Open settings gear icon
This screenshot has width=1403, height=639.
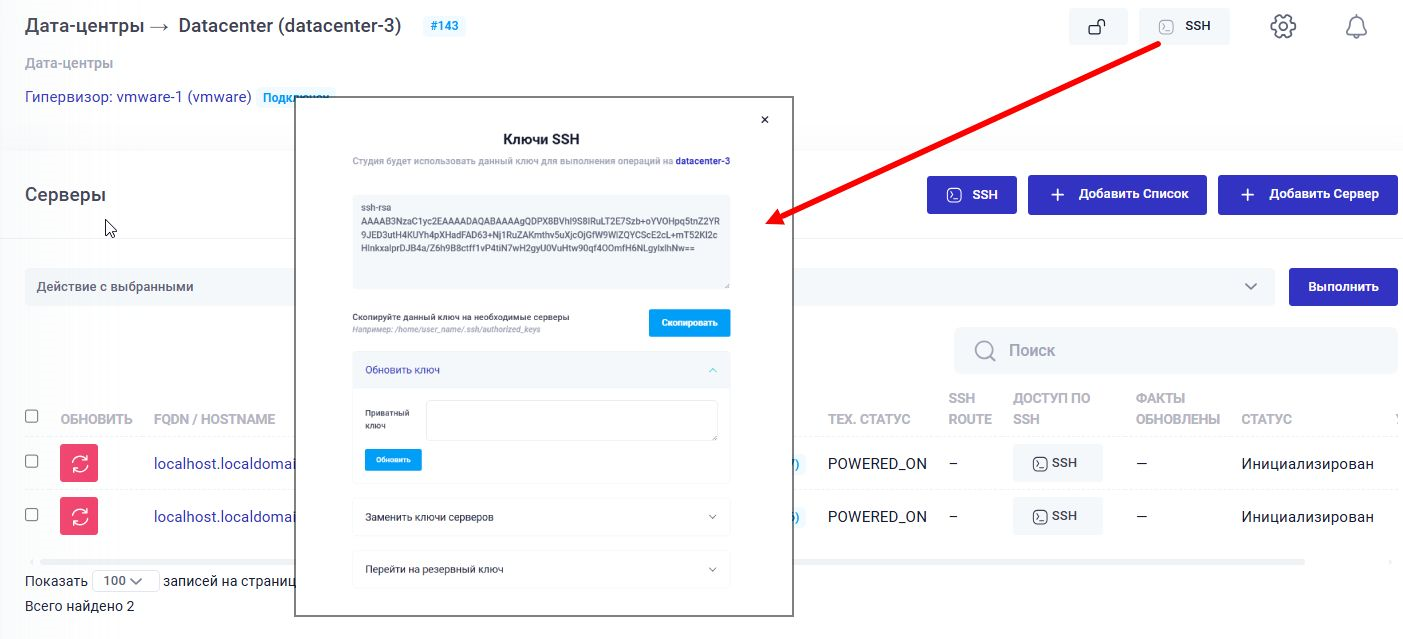(1283, 27)
